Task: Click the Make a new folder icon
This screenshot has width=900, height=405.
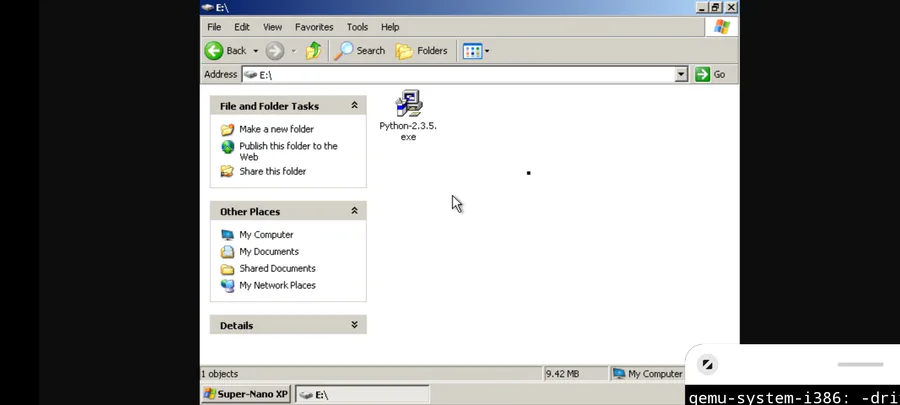Action: click(228, 129)
